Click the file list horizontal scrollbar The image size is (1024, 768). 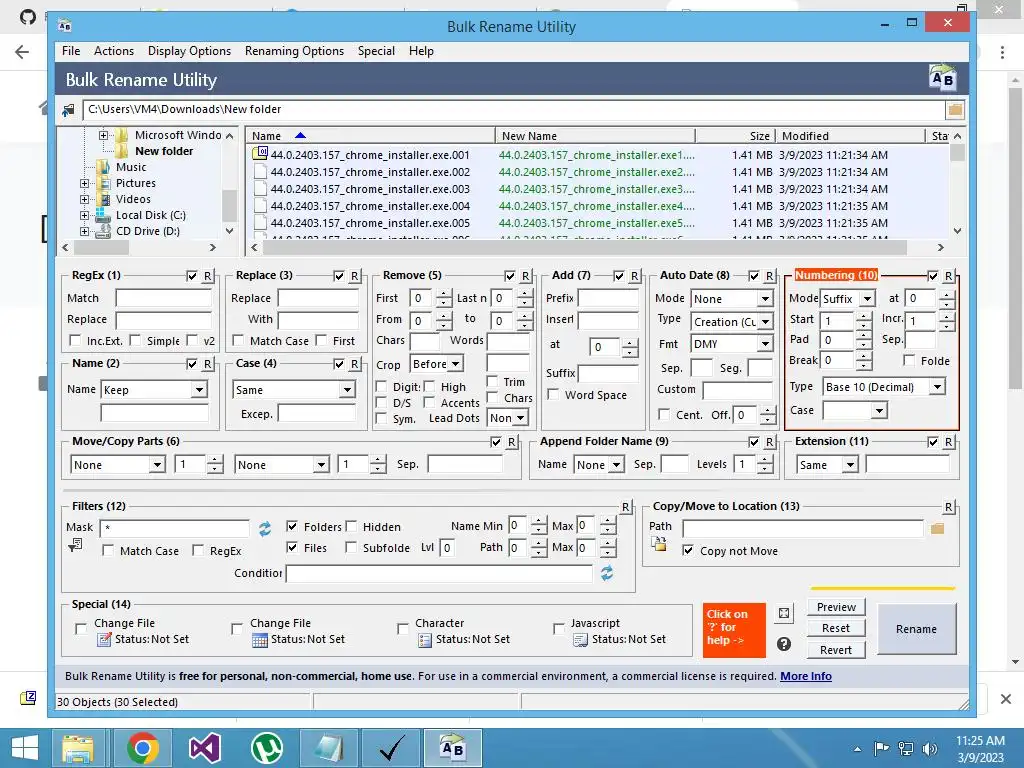tap(584, 248)
